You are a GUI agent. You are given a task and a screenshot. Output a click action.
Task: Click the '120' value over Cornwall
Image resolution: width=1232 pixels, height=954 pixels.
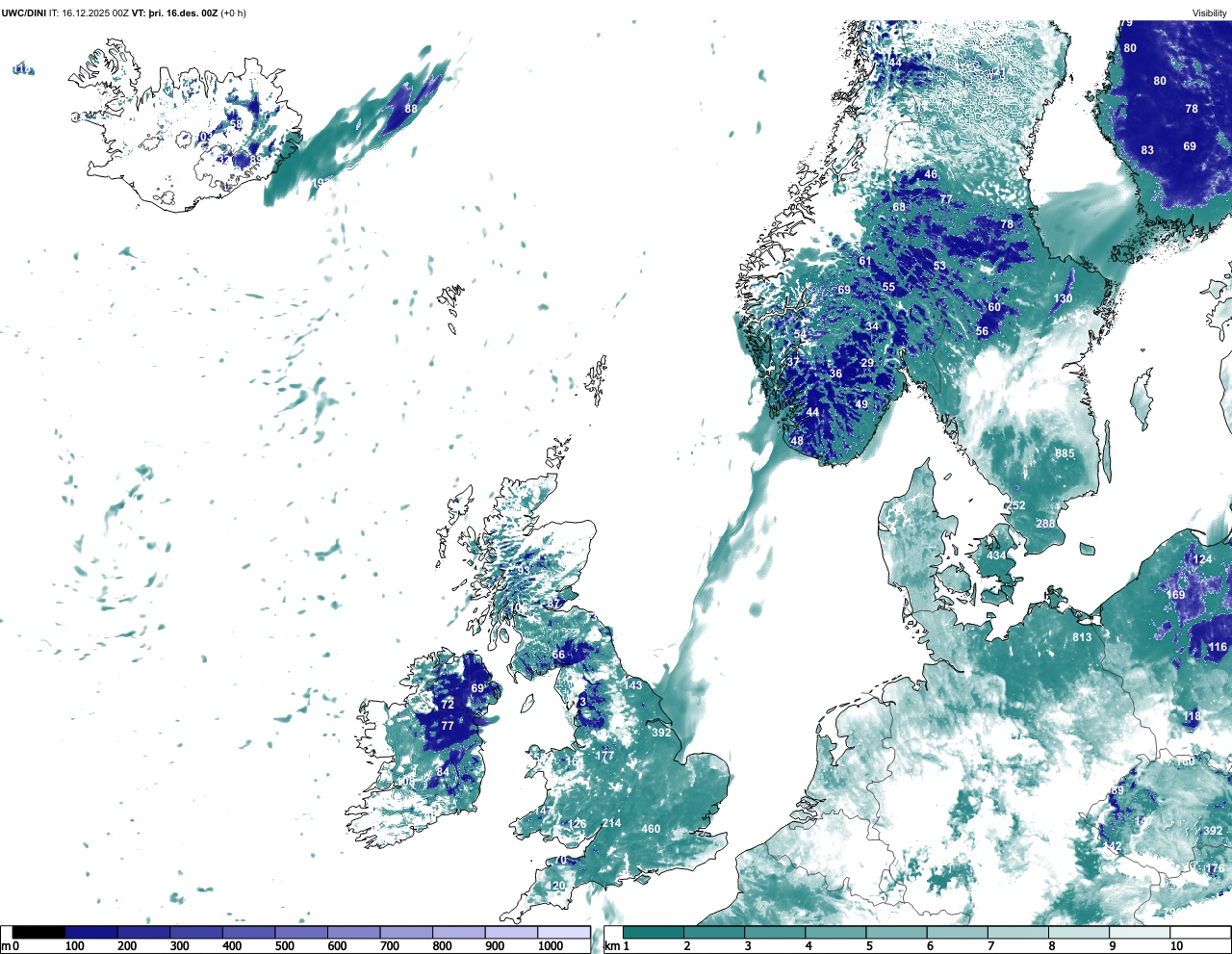point(556,886)
